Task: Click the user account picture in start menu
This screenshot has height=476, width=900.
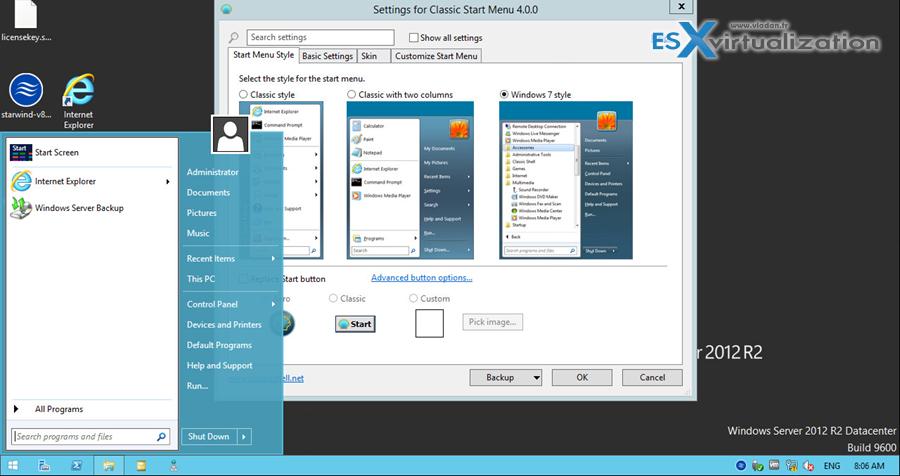Action: pyautogui.click(x=230, y=134)
